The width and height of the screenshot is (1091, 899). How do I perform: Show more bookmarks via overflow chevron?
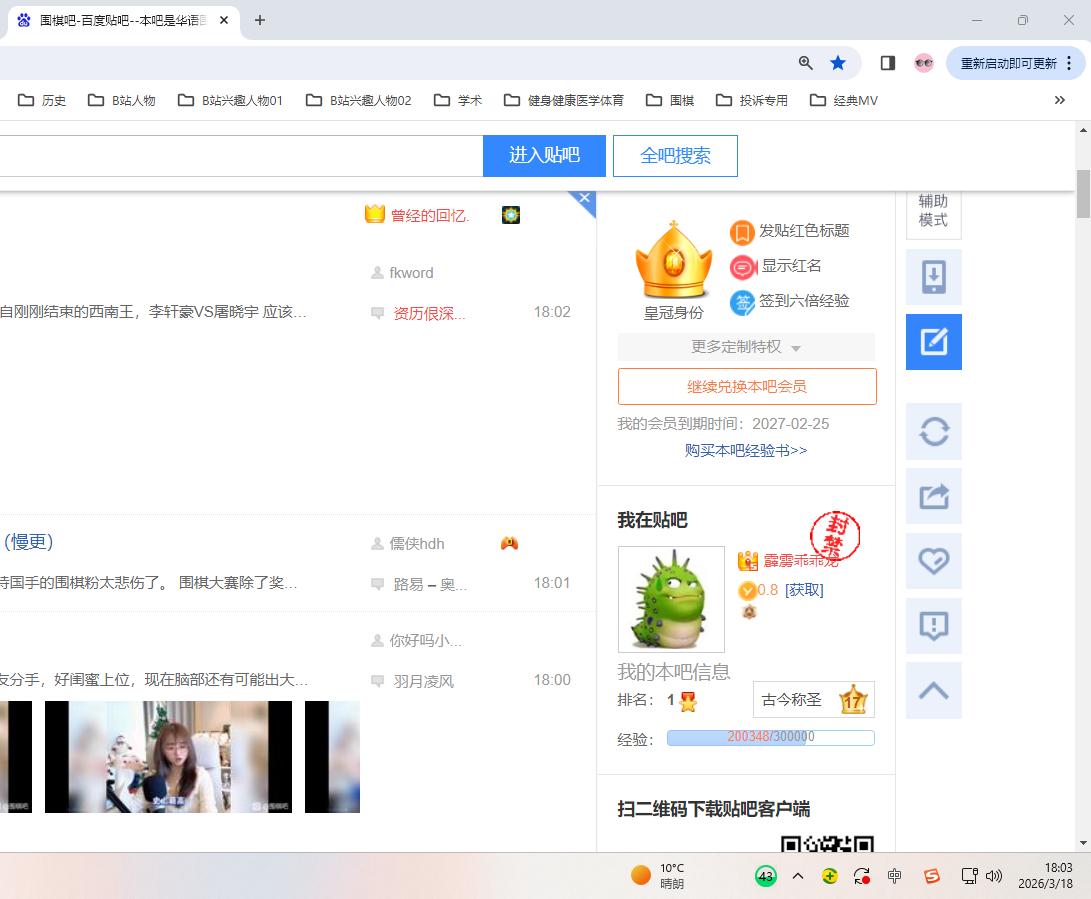(x=1060, y=100)
